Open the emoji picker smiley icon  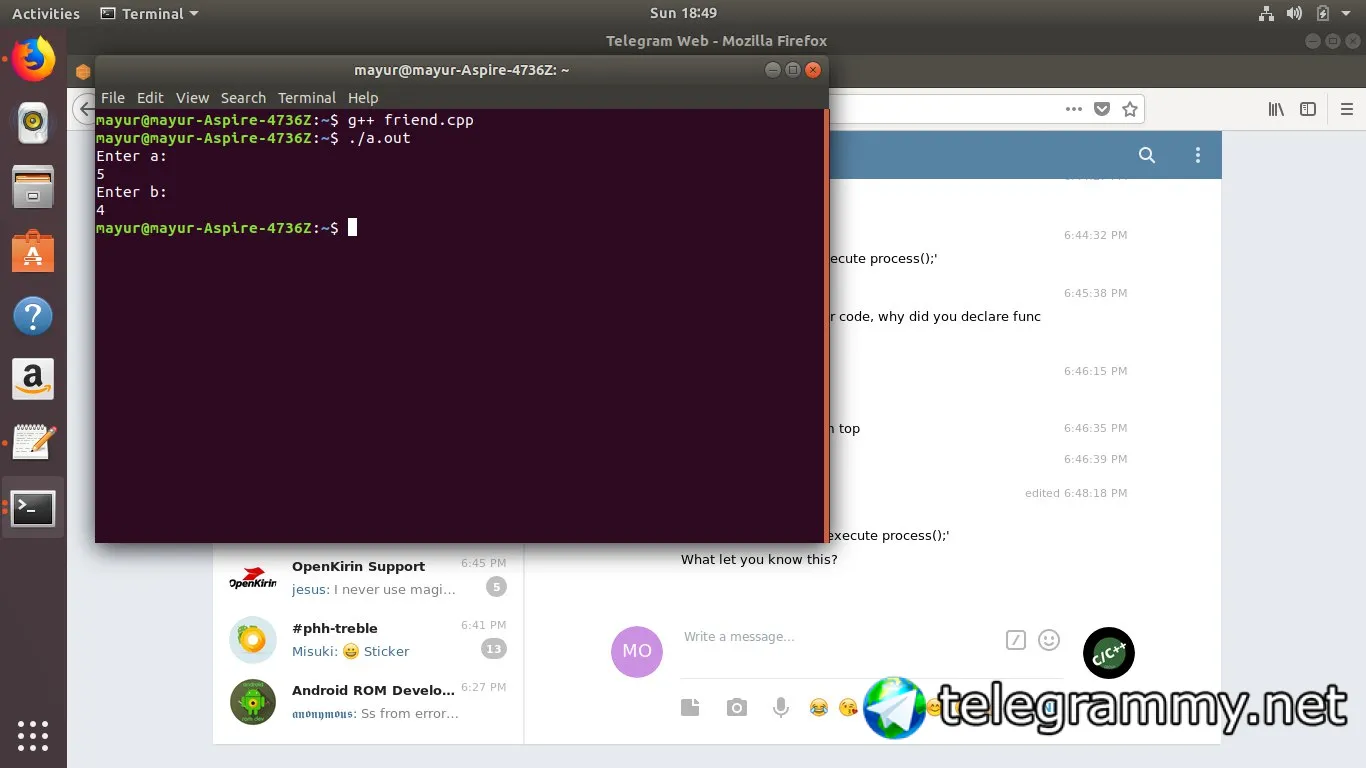pyautogui.click(x=1049, y=639)
